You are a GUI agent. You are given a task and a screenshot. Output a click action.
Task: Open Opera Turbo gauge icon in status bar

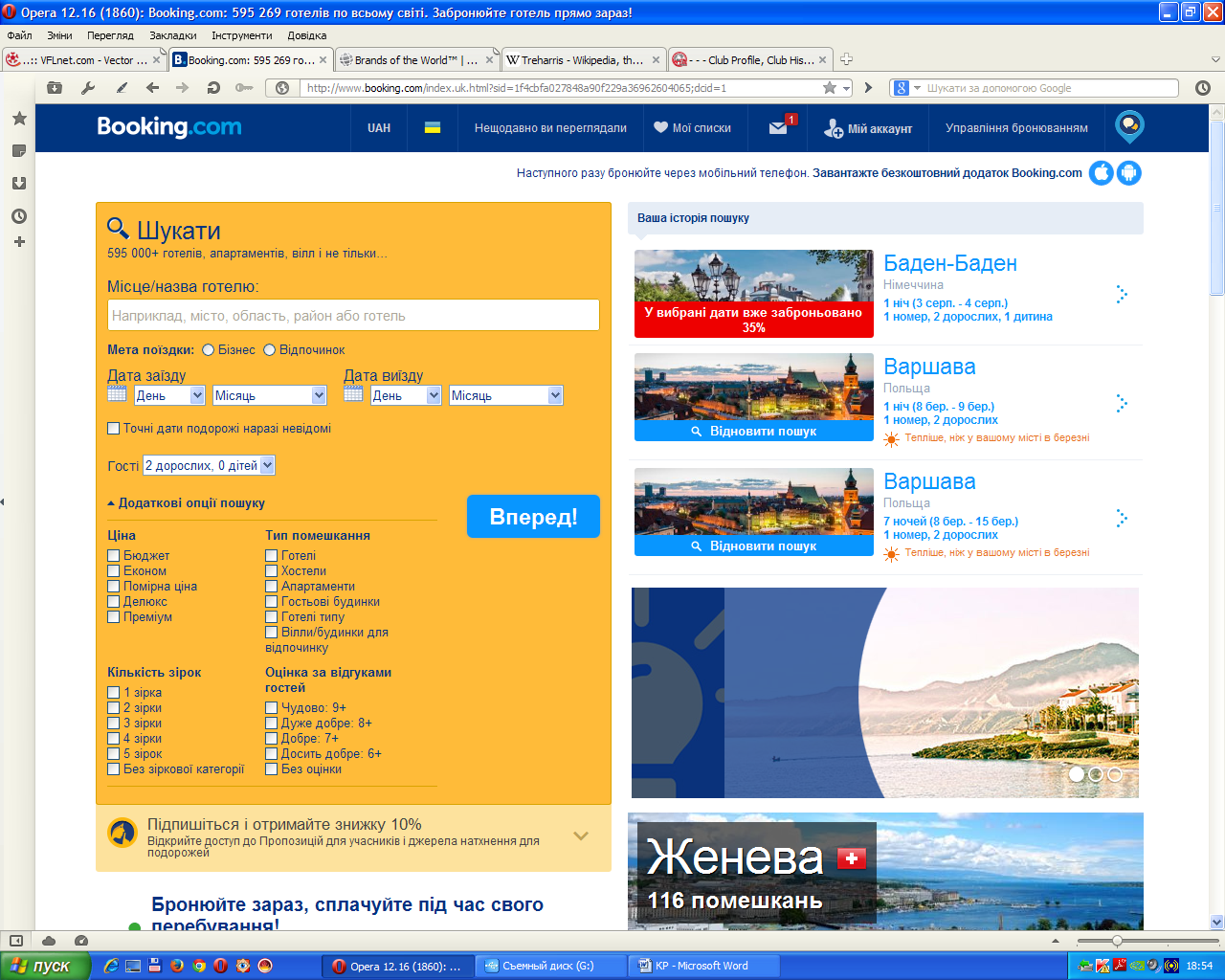point(81,941)
